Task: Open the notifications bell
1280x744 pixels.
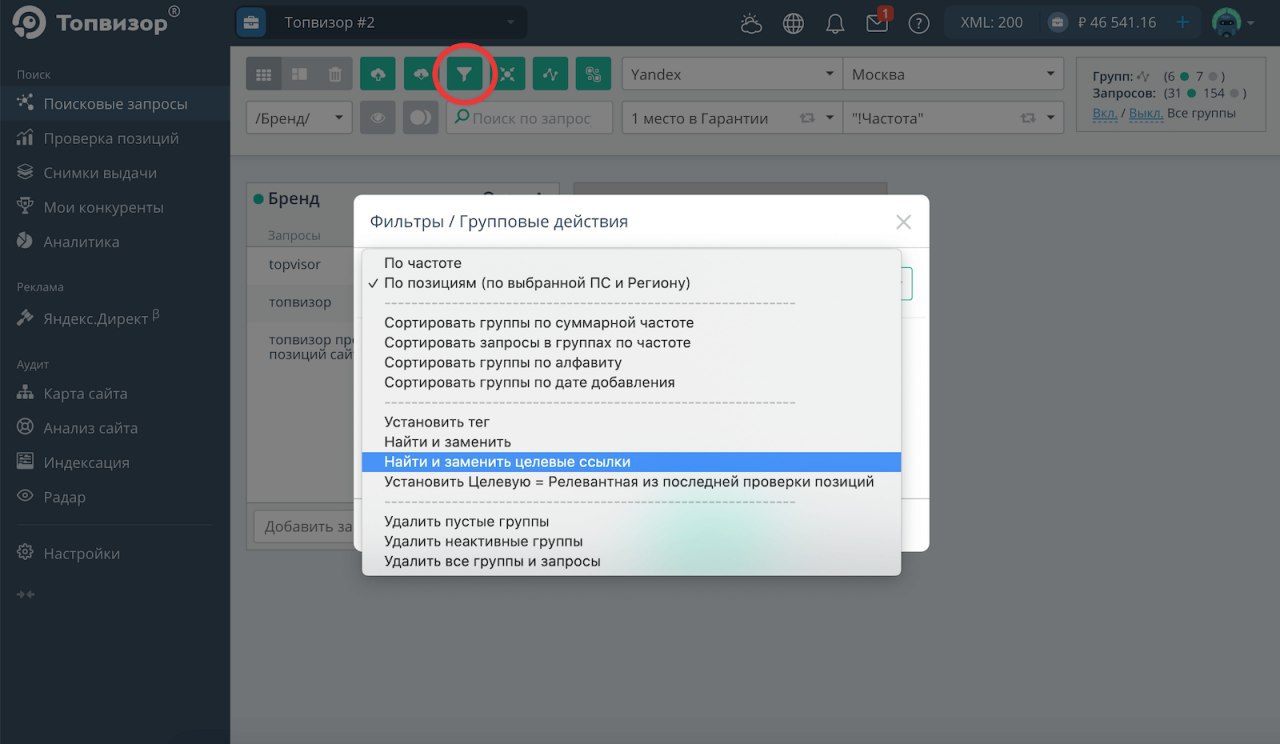Action: click(x=835, y=23)
